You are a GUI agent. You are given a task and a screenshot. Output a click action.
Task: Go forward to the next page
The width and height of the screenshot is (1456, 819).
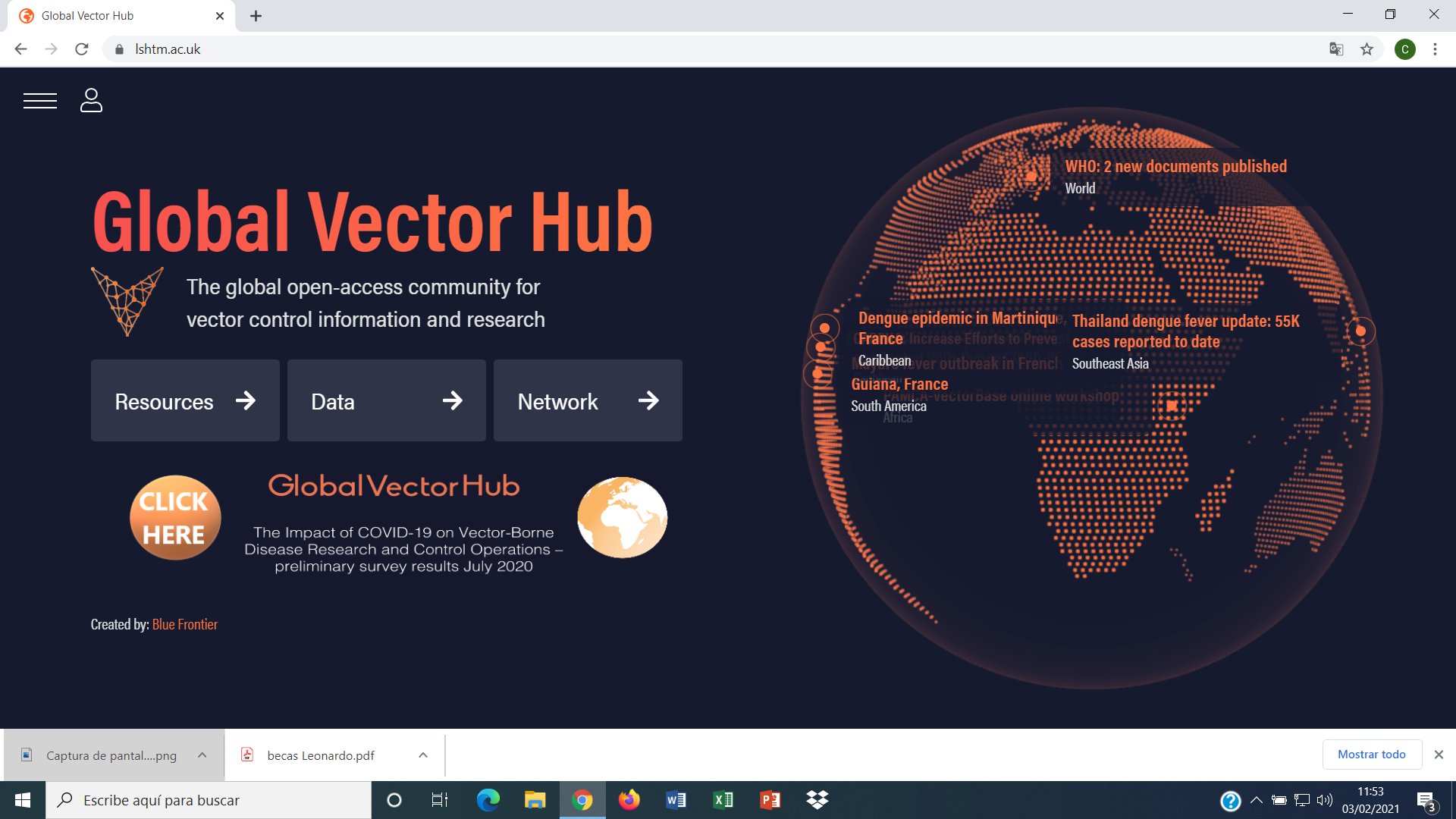[x=51, y=49]
